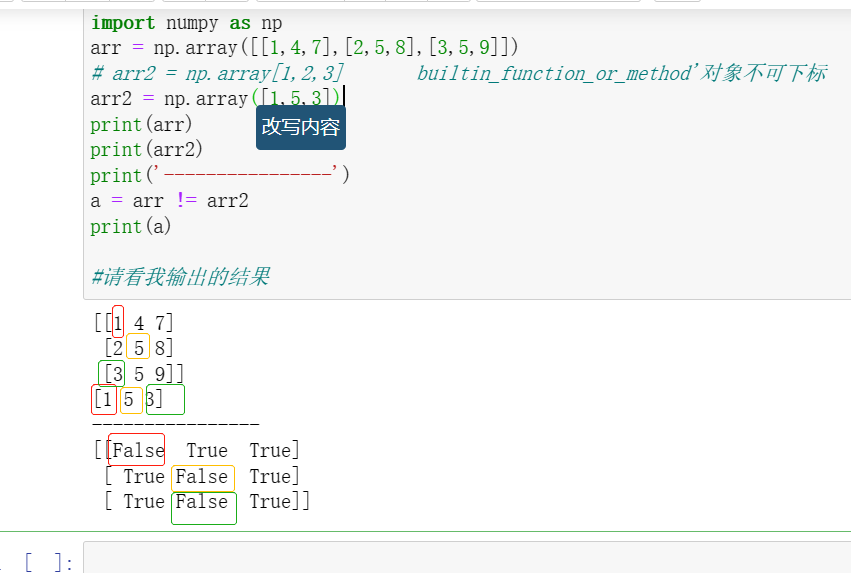
Task: Click the 'arr = np.array([[1,4,7],...' code line
Action: coord(304,48)
